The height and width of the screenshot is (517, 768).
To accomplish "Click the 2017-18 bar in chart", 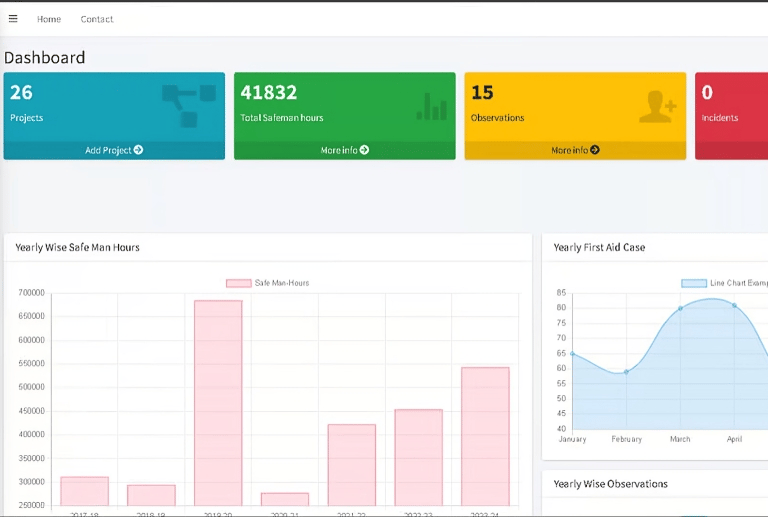I will (84, 491).
